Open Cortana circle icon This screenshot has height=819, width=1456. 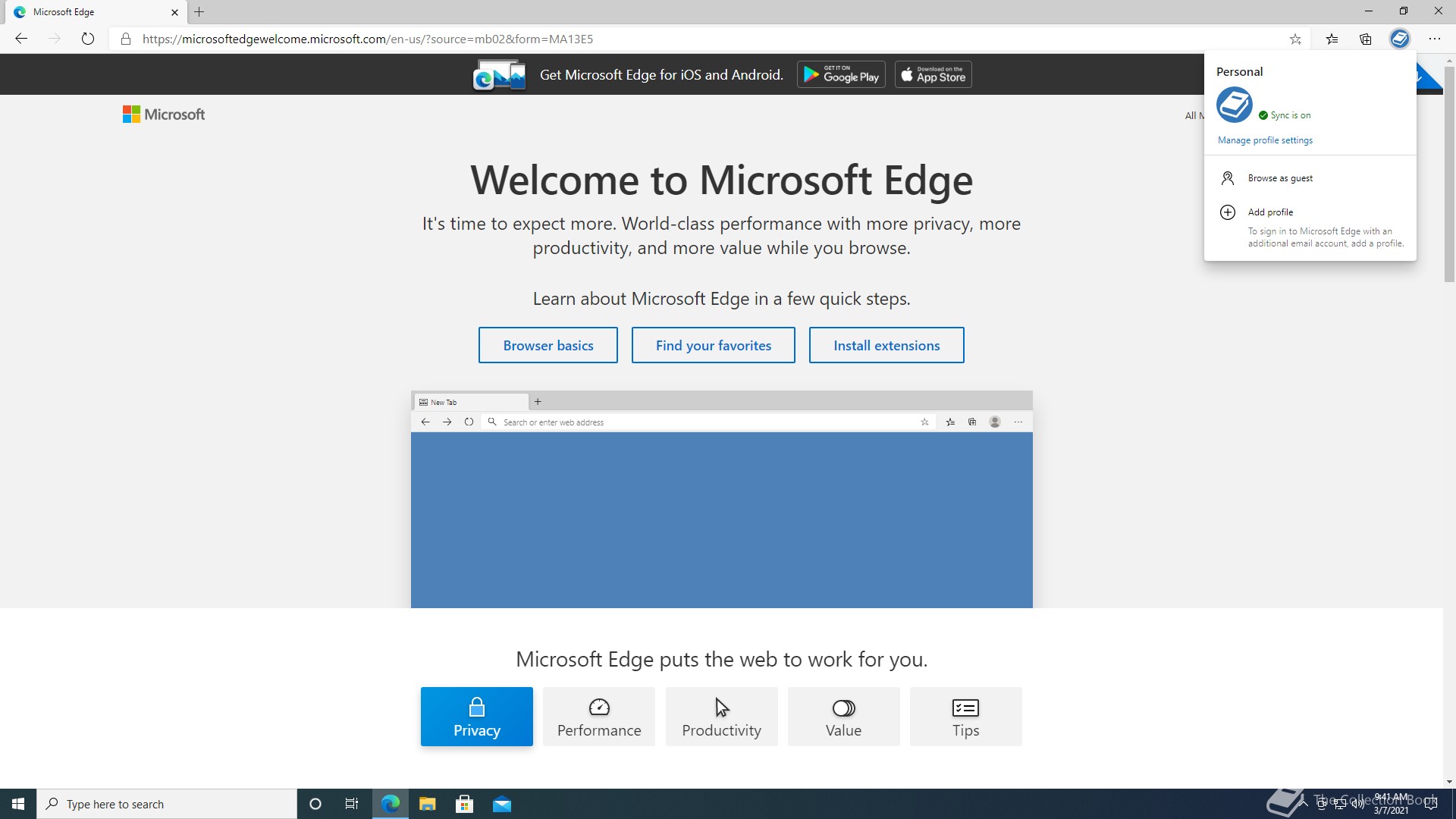pyautogui.click(x=315, y=804)
